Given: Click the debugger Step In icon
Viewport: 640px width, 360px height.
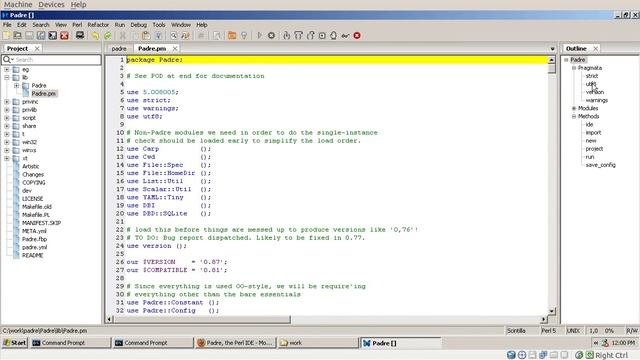Looking at the screenshot, I should pos(287,36).
